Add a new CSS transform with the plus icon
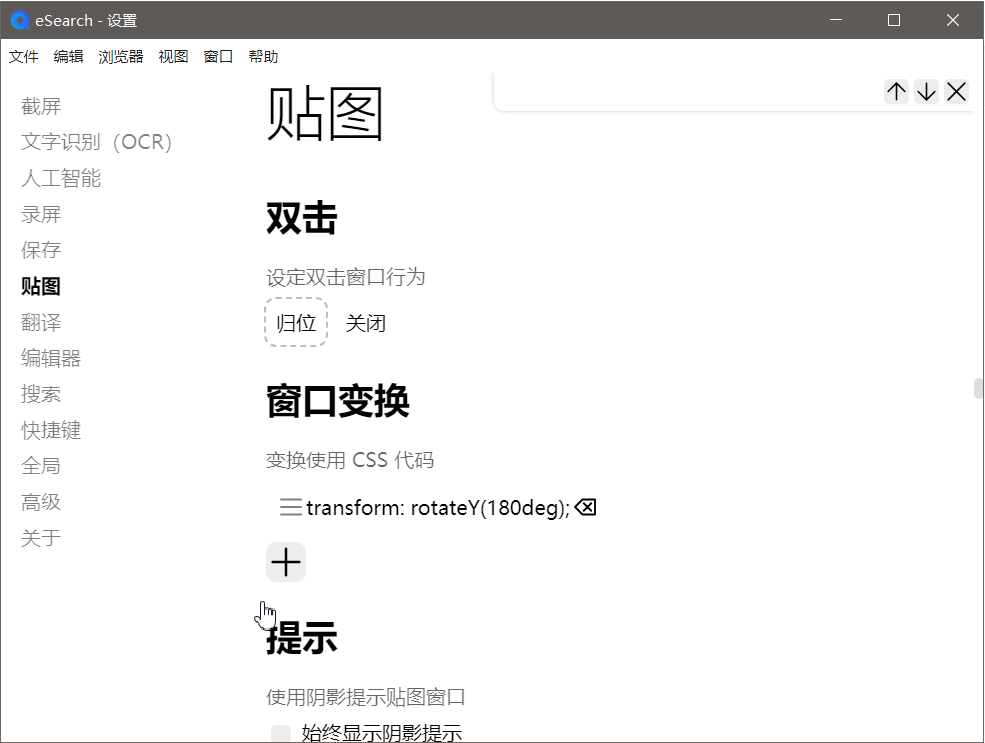The width and height of the screenshot is (985, 743). (285, 562)
